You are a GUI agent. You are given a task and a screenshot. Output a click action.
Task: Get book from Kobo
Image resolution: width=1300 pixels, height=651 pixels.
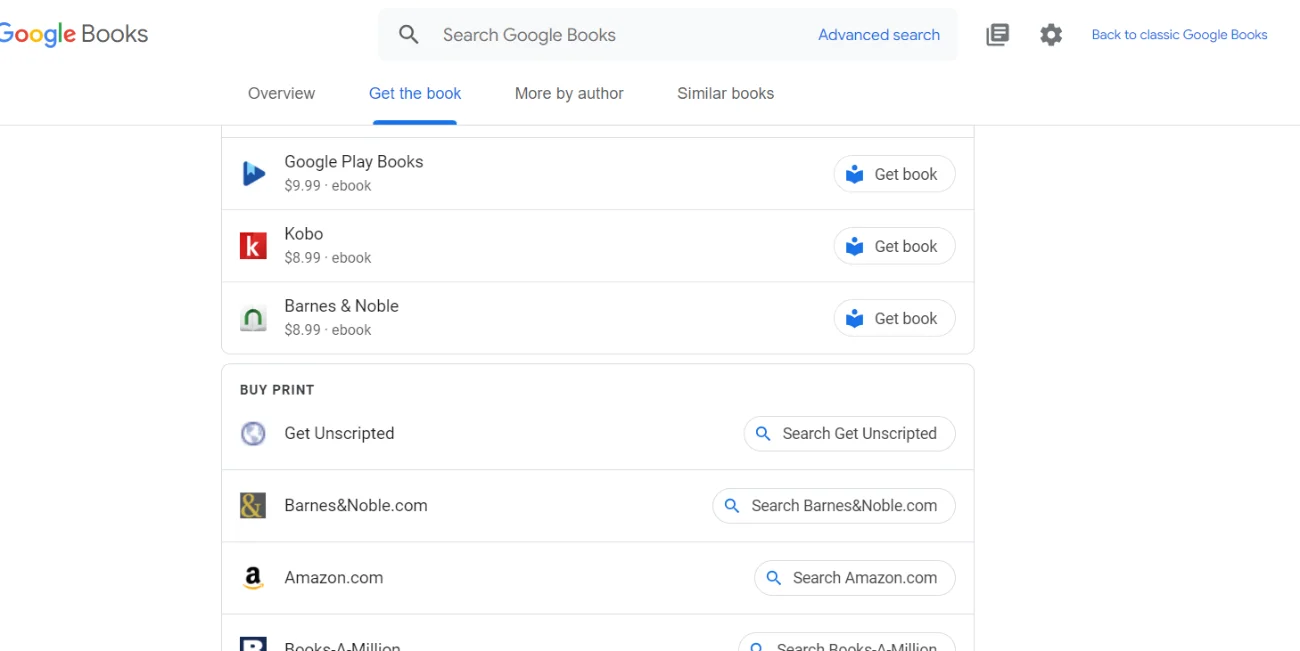coord(894,246)
